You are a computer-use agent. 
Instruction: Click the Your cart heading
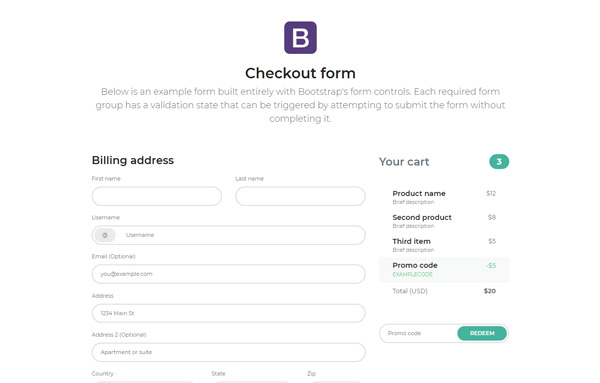(404, 162)
